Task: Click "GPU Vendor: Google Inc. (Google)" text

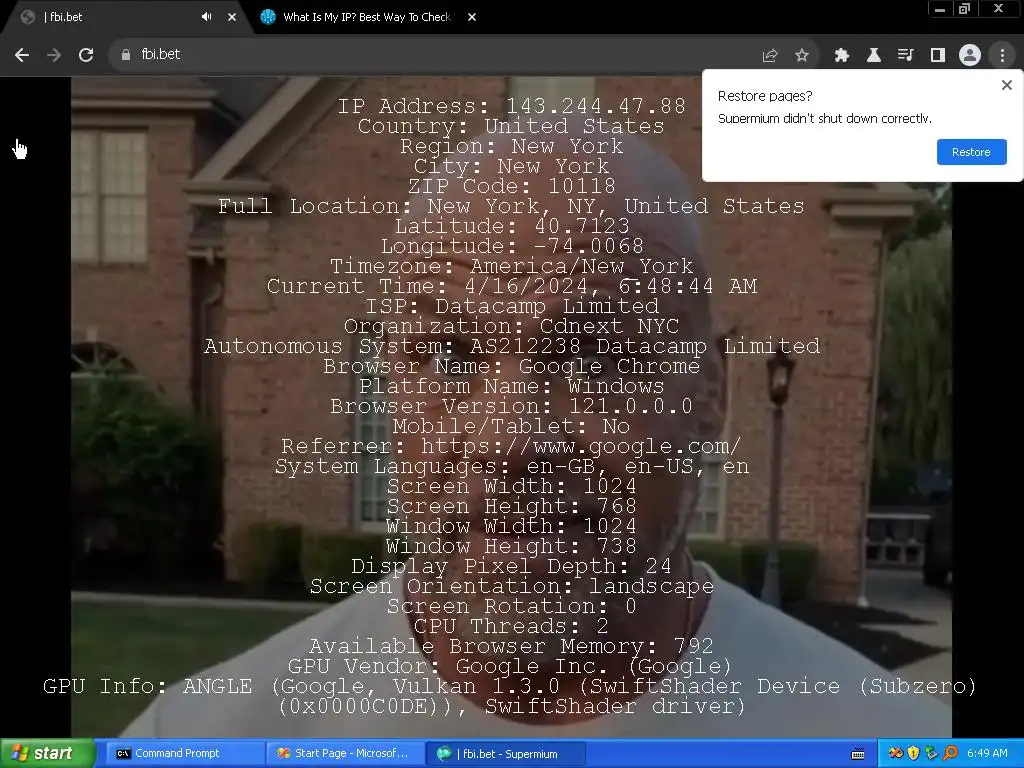Action: (511, 666)
